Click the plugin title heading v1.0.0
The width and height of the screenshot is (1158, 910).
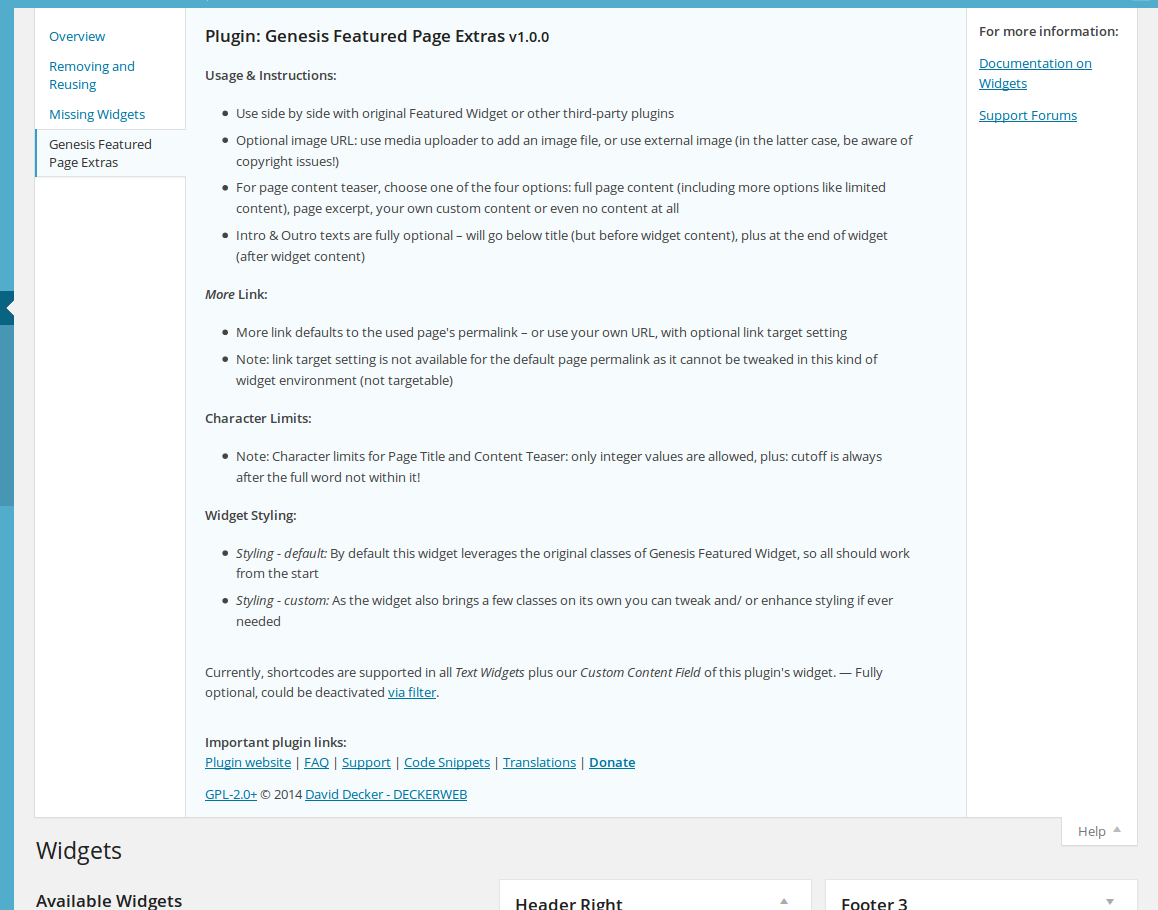click(x=377, y=36)
